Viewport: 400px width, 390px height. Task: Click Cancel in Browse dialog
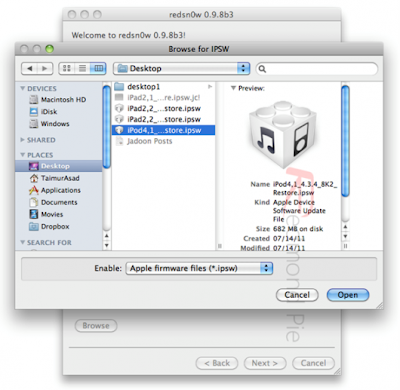point(297,295)
